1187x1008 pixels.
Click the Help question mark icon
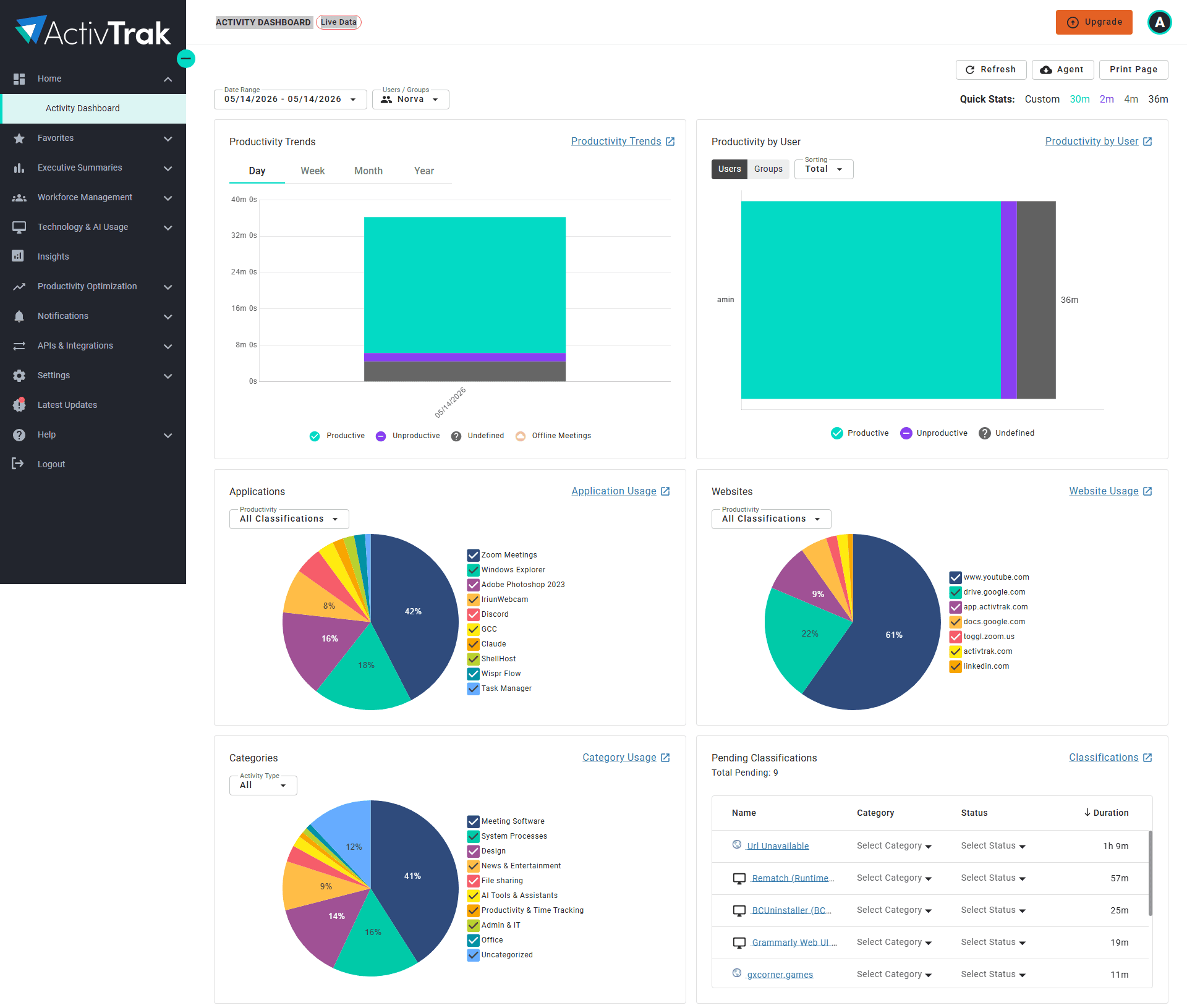tap(19, 434)
